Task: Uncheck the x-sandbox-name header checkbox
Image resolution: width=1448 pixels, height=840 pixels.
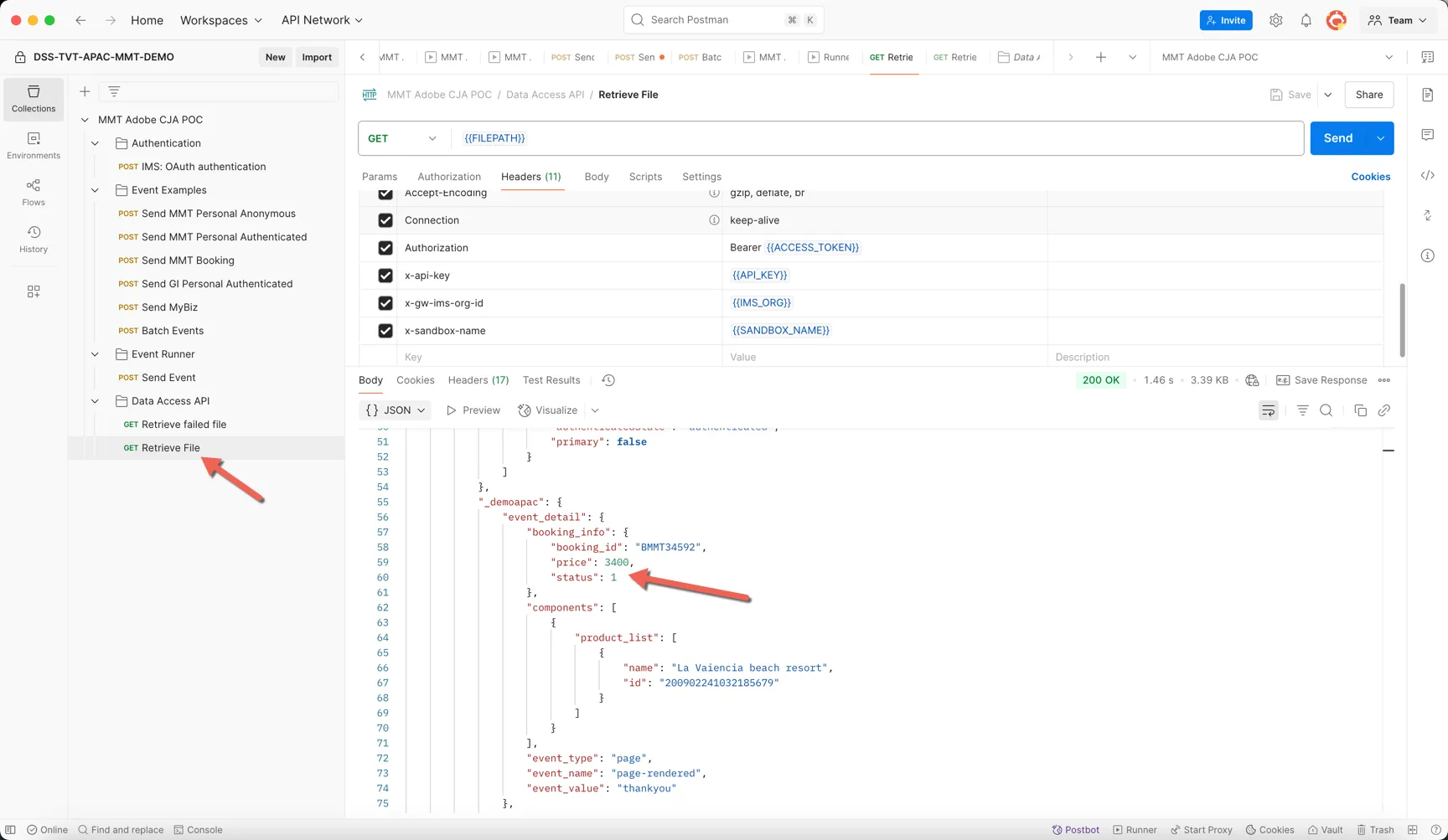Action: click(x=385, y=331)
